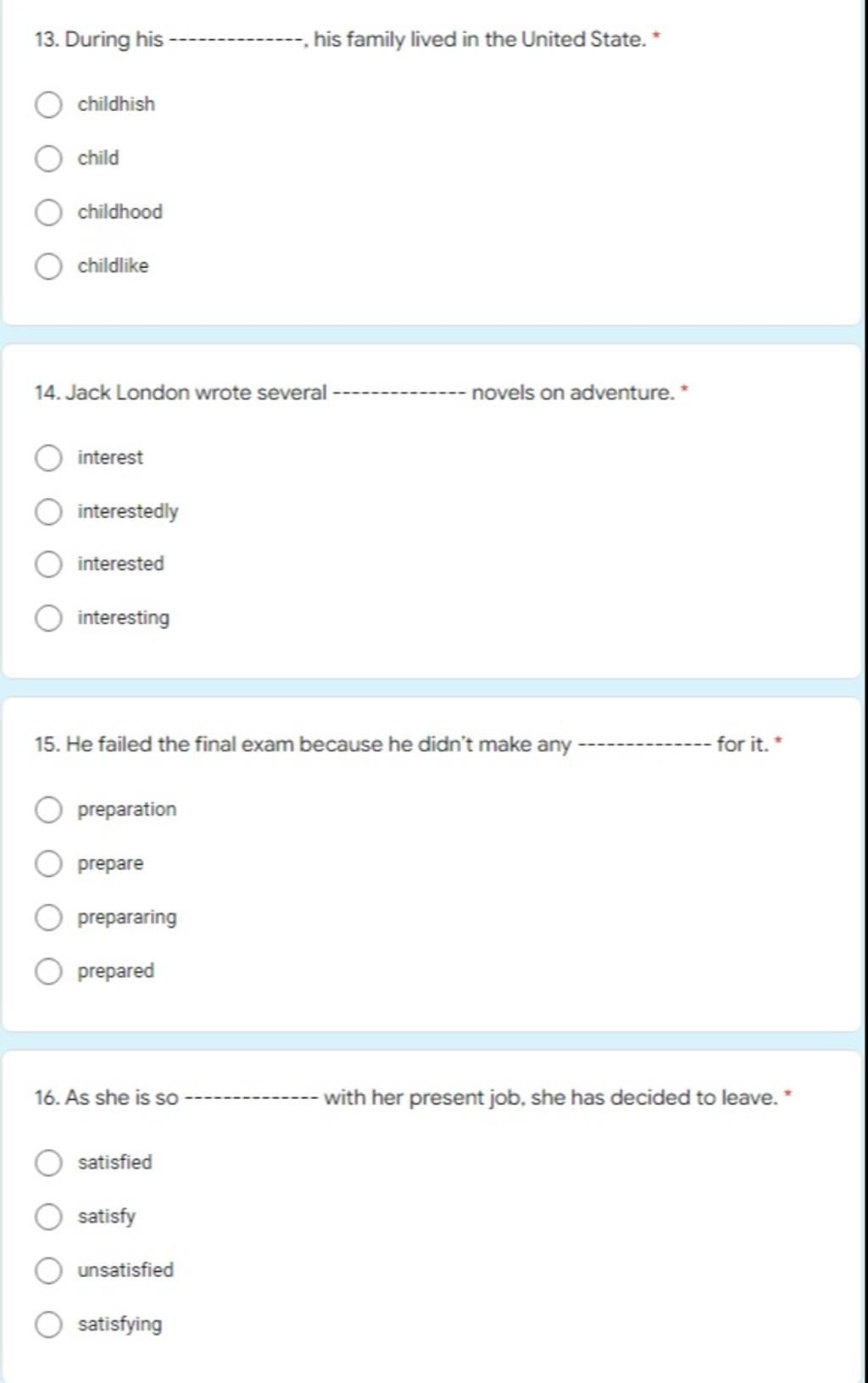
Task: Choose 'satisfied' for question 16
Action: (48, 1163)
